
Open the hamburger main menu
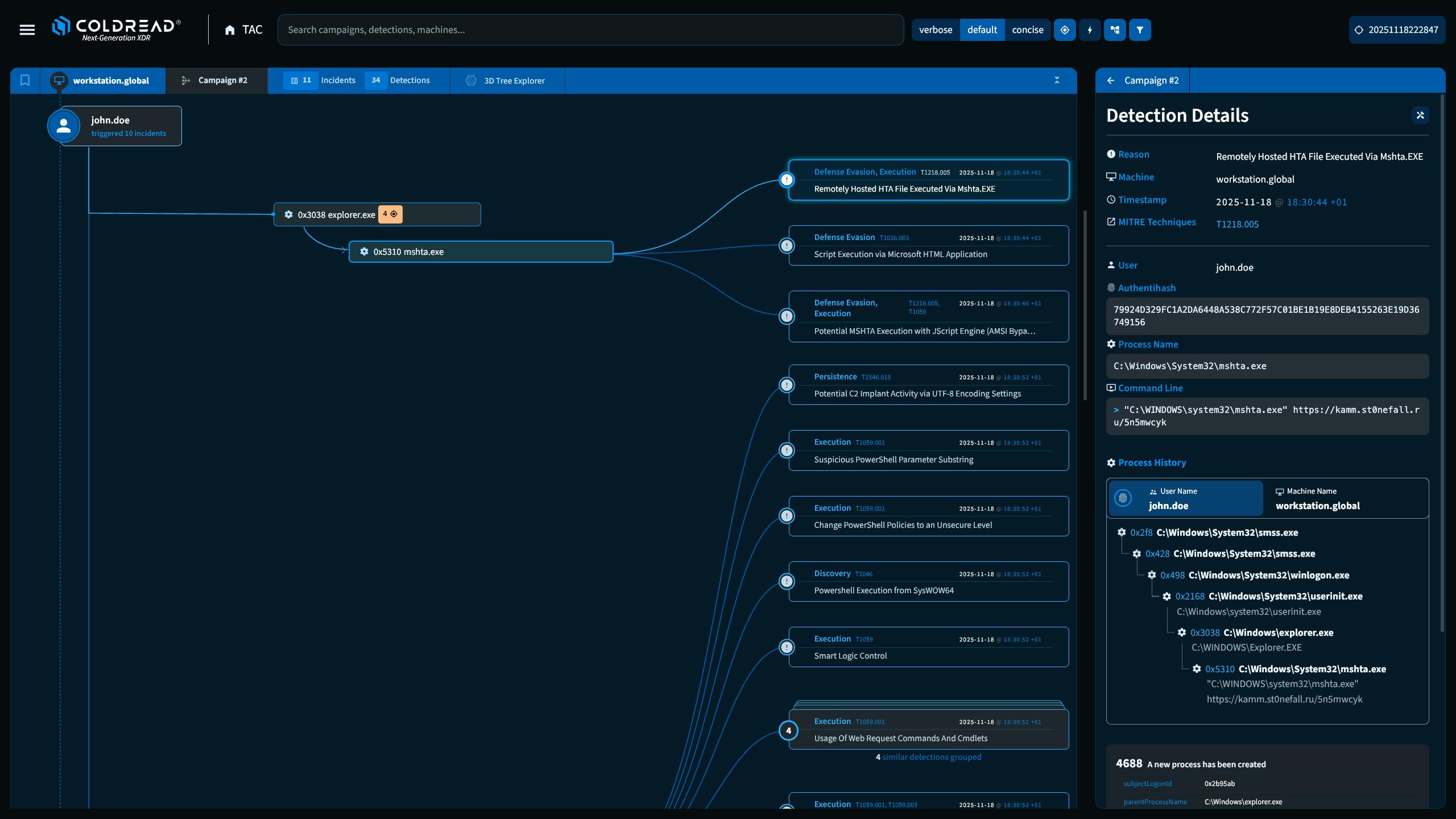click(27, 30)
